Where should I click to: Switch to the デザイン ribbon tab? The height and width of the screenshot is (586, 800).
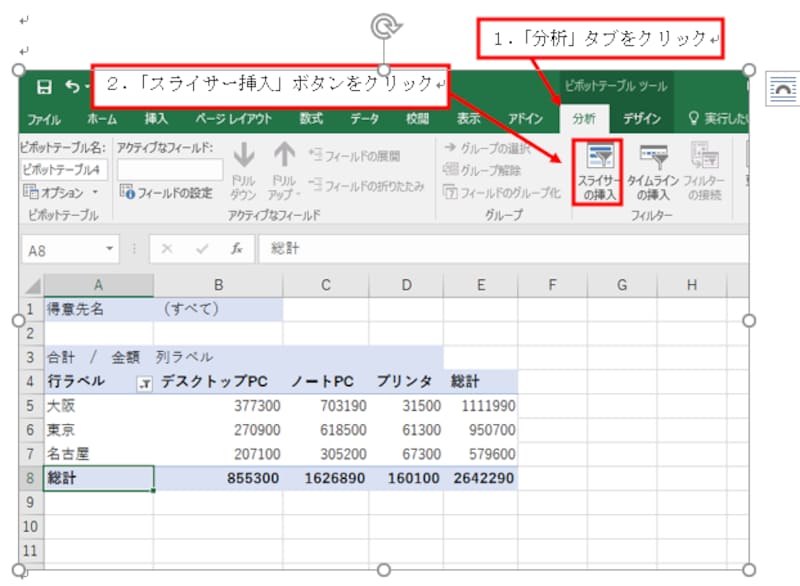[642, 117]
